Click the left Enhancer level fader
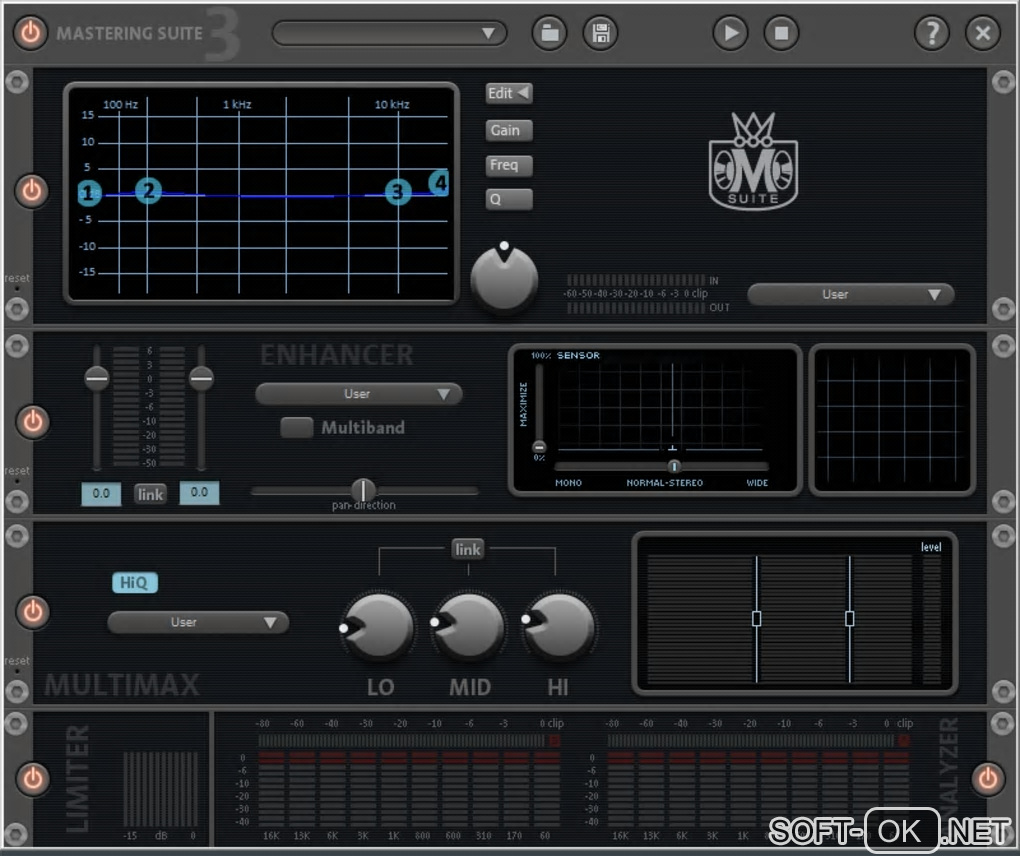Screen dimensions: 1020x856 [x=97, y=377]
